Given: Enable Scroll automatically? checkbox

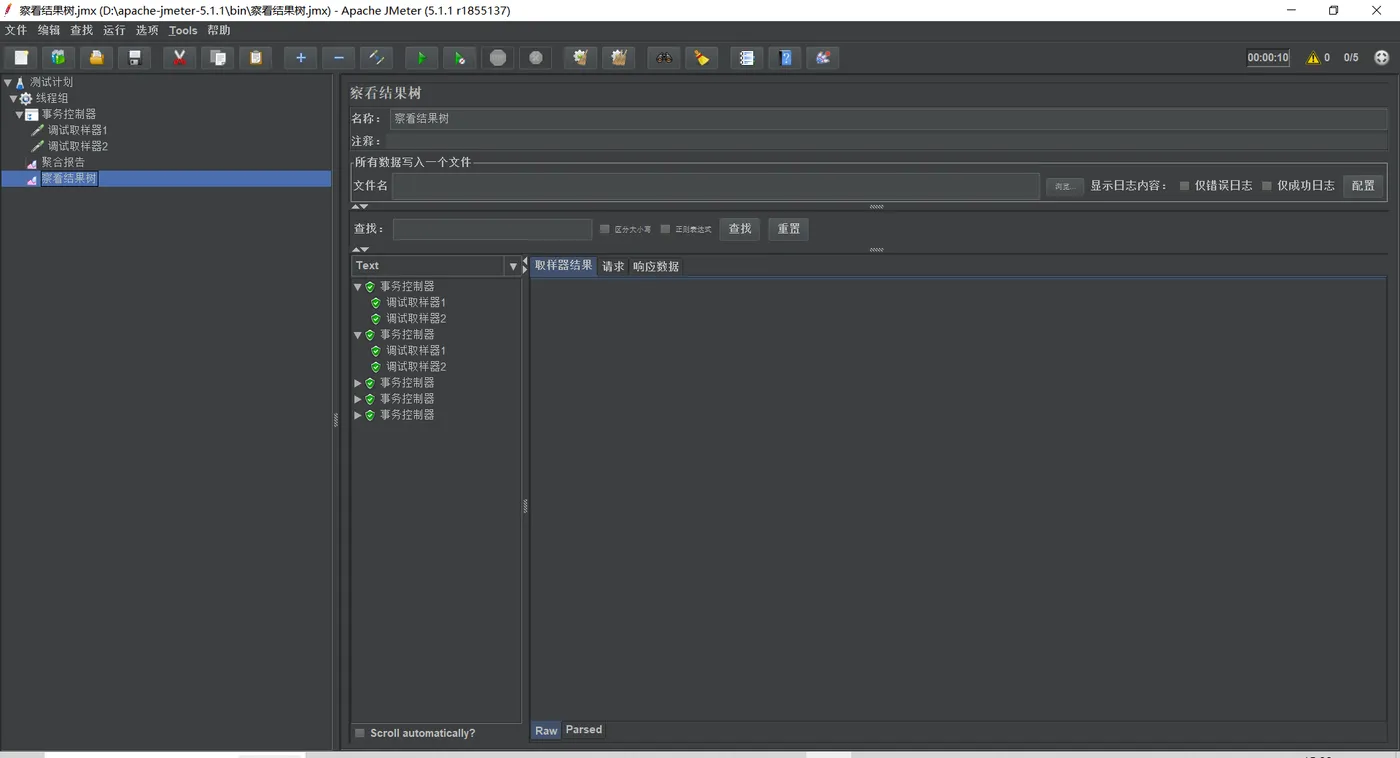Looking at the screenshot, I should tap(360, 733).
